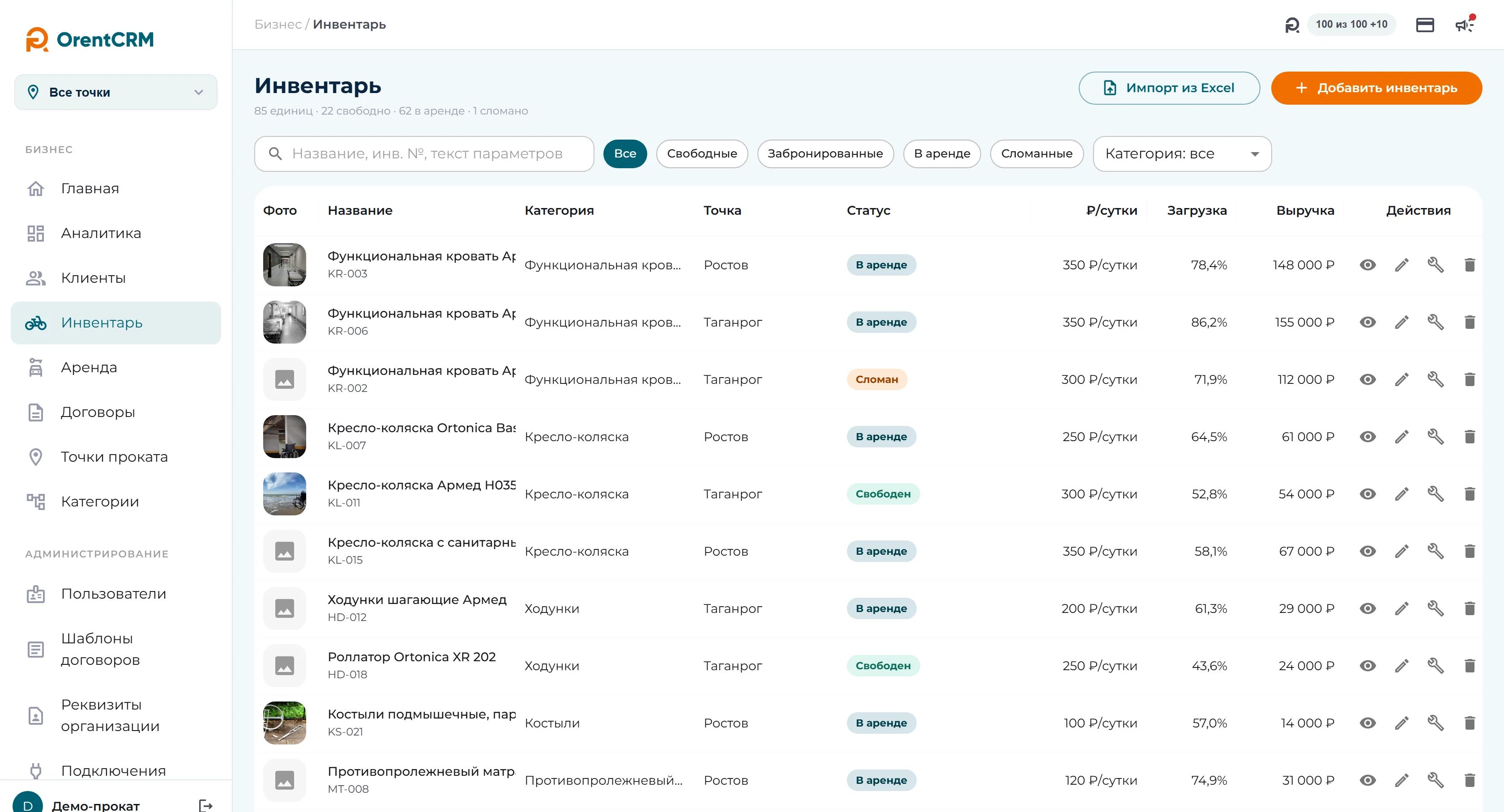Click wrench icon for HD-018
1504x812 pixels.
click(1436, 666)
